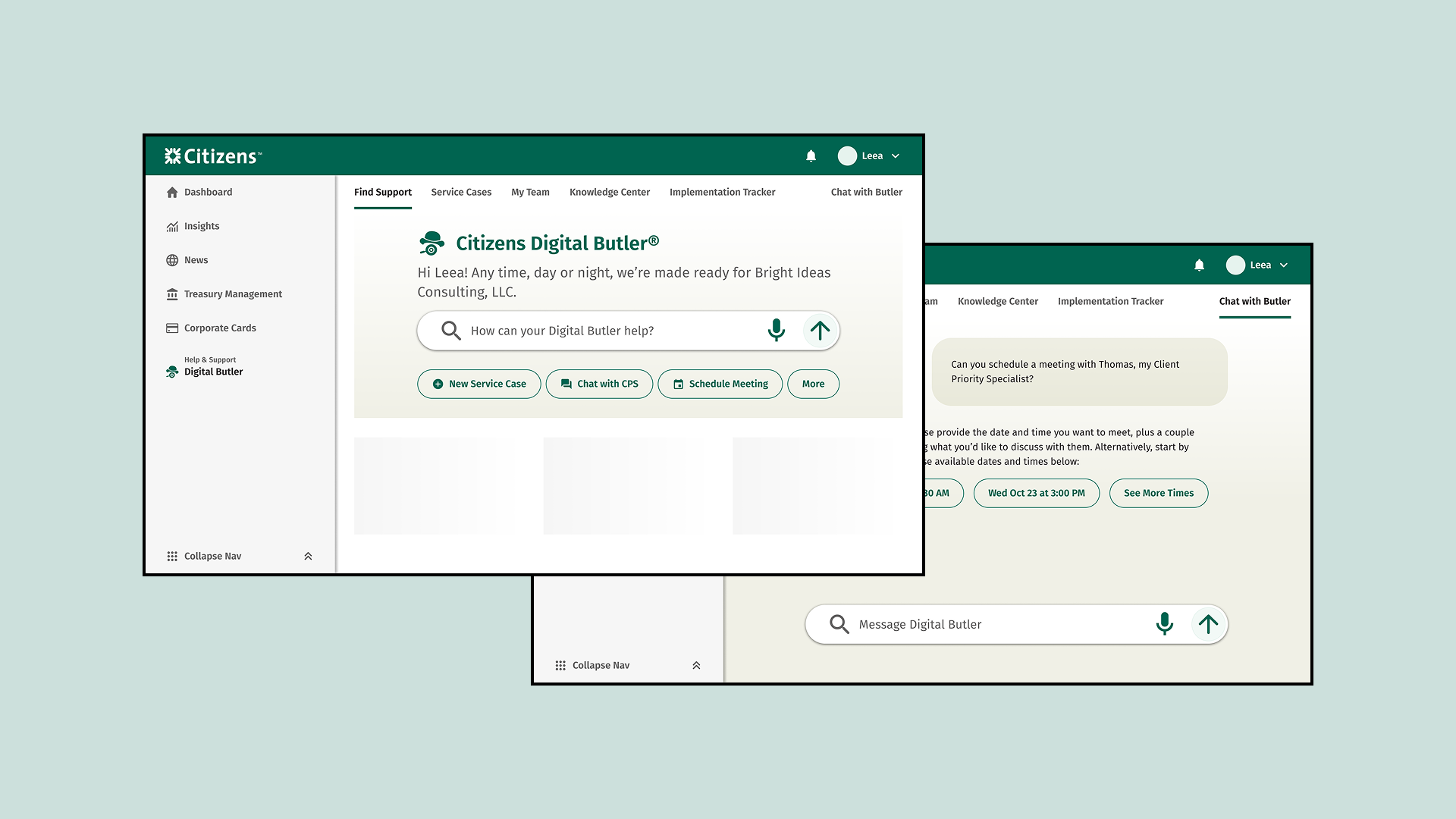Click the microphone in Message Digital Butler box
This screenshot has height=819, width=1456.
(x=1164, y=624)
